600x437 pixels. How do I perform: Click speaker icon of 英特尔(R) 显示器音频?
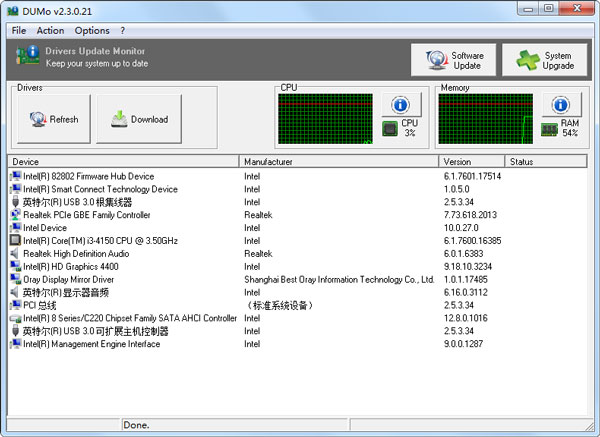(x=15, y=292)
